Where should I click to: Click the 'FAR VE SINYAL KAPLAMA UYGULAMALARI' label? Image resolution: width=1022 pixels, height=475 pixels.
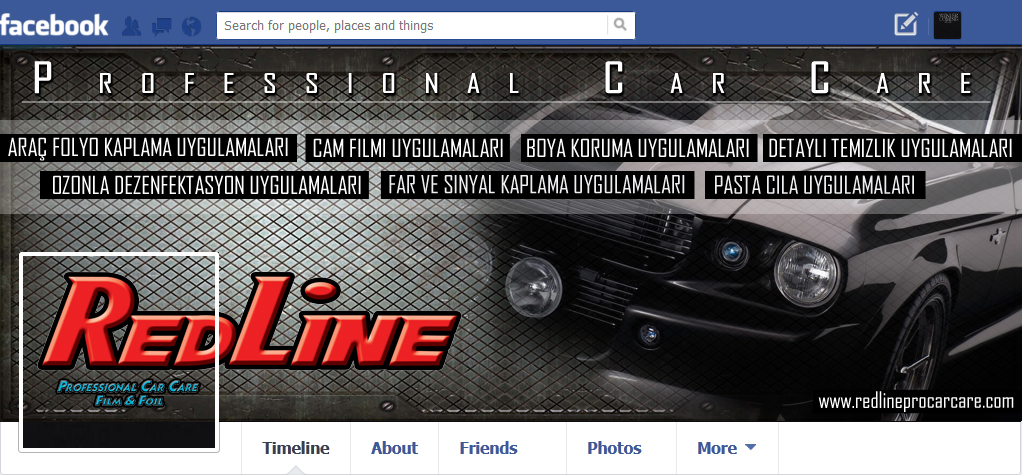point(536,185)
